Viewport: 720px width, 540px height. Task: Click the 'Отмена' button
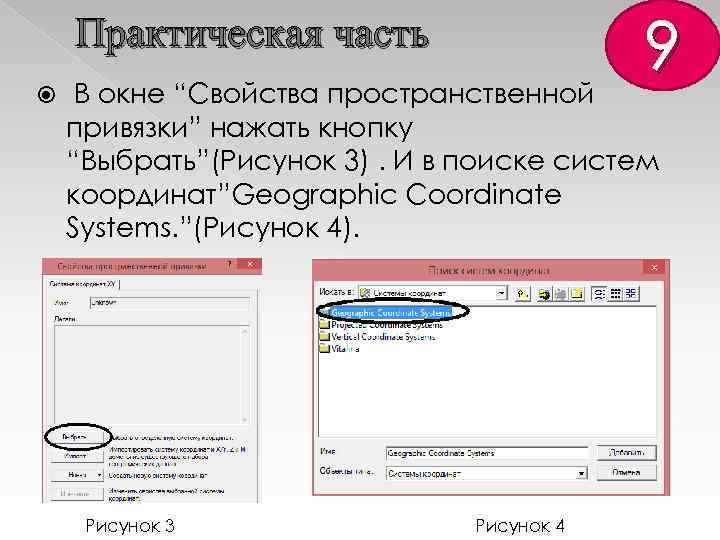[626, 472]
